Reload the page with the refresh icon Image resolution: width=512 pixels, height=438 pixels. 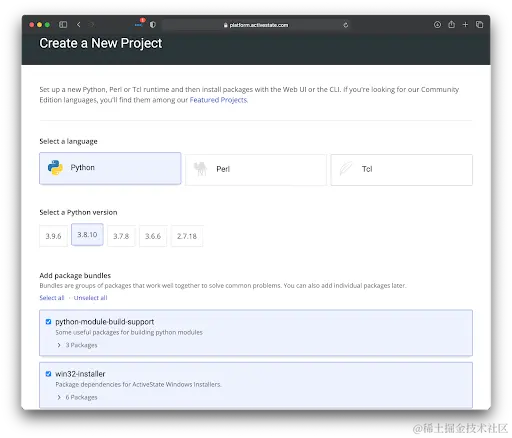coord(346,25)
